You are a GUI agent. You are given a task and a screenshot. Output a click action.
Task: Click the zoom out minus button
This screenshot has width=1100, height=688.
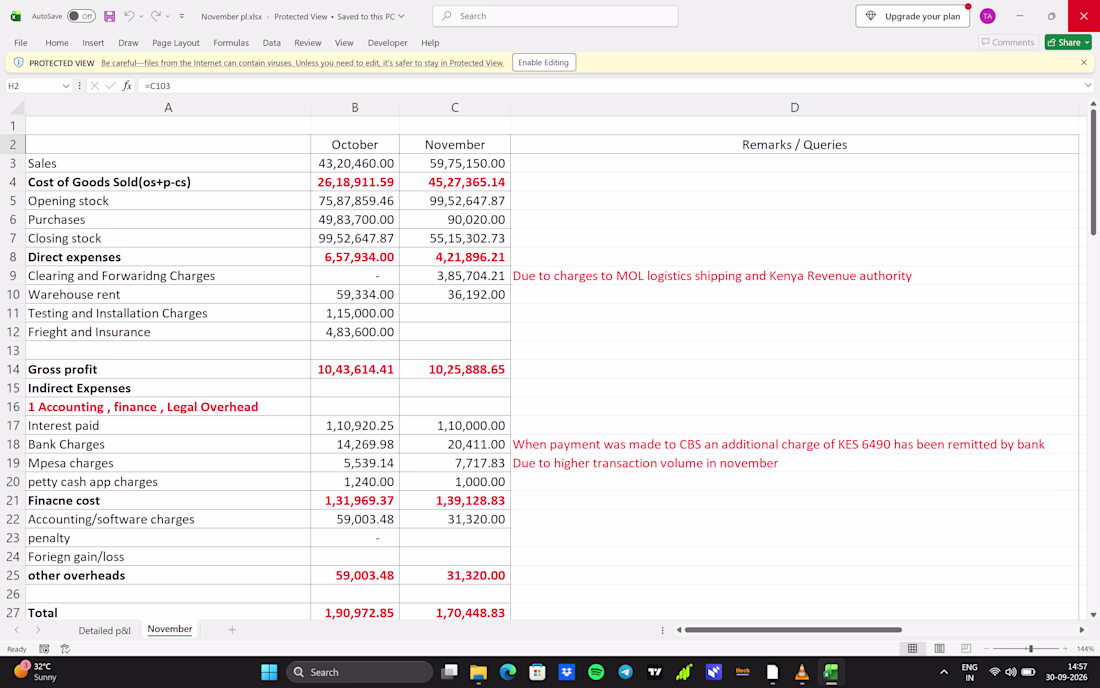point(986,649)
